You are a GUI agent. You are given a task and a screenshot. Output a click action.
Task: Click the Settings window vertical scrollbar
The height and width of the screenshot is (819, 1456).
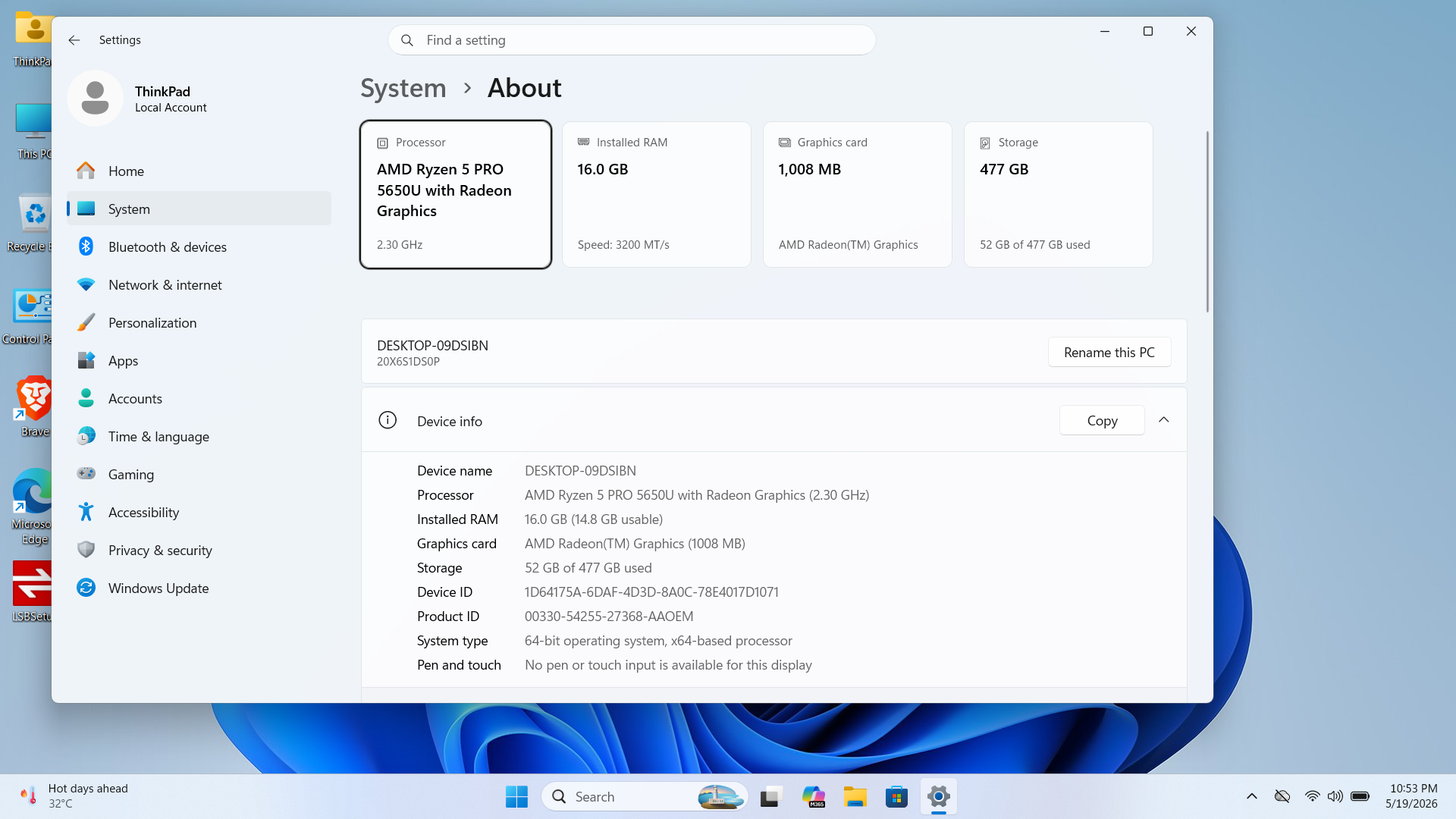(1207, 221)
